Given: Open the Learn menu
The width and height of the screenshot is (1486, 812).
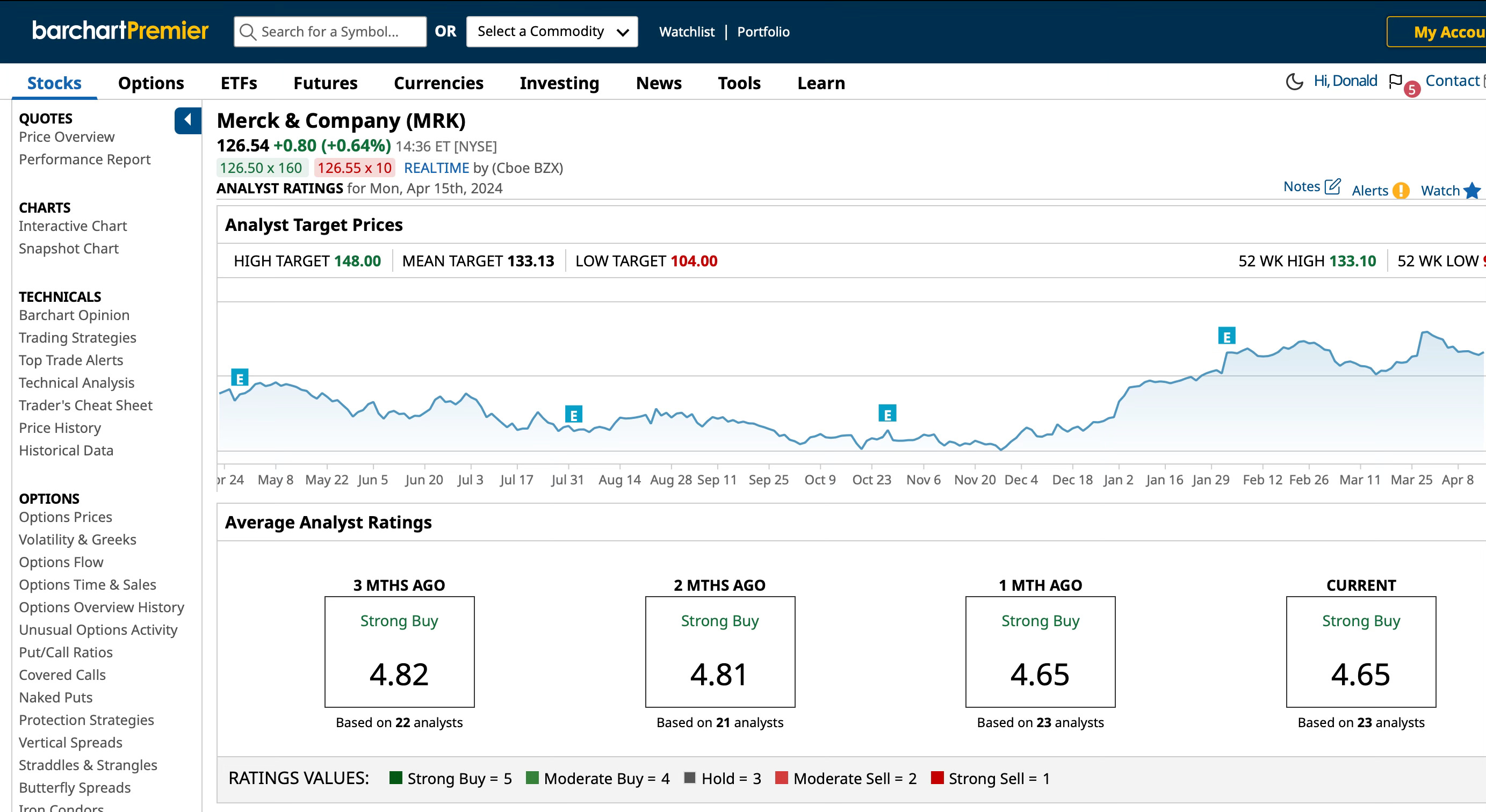Looking at the screenshot, I should (x=821, y=83).
